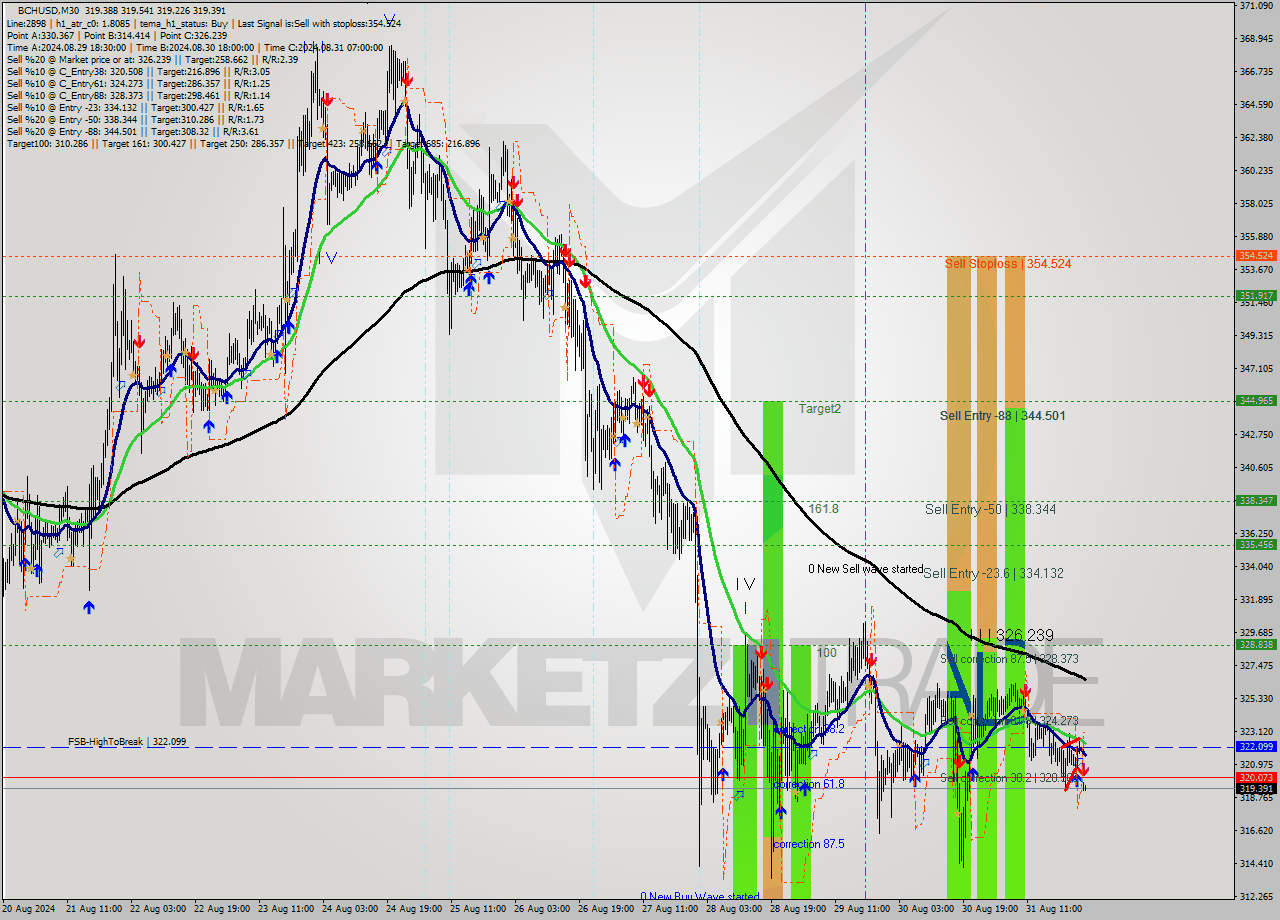
Task: Click the 'Sell Entry -23.6 | 334.132' label
Action: tap(993, 574)
